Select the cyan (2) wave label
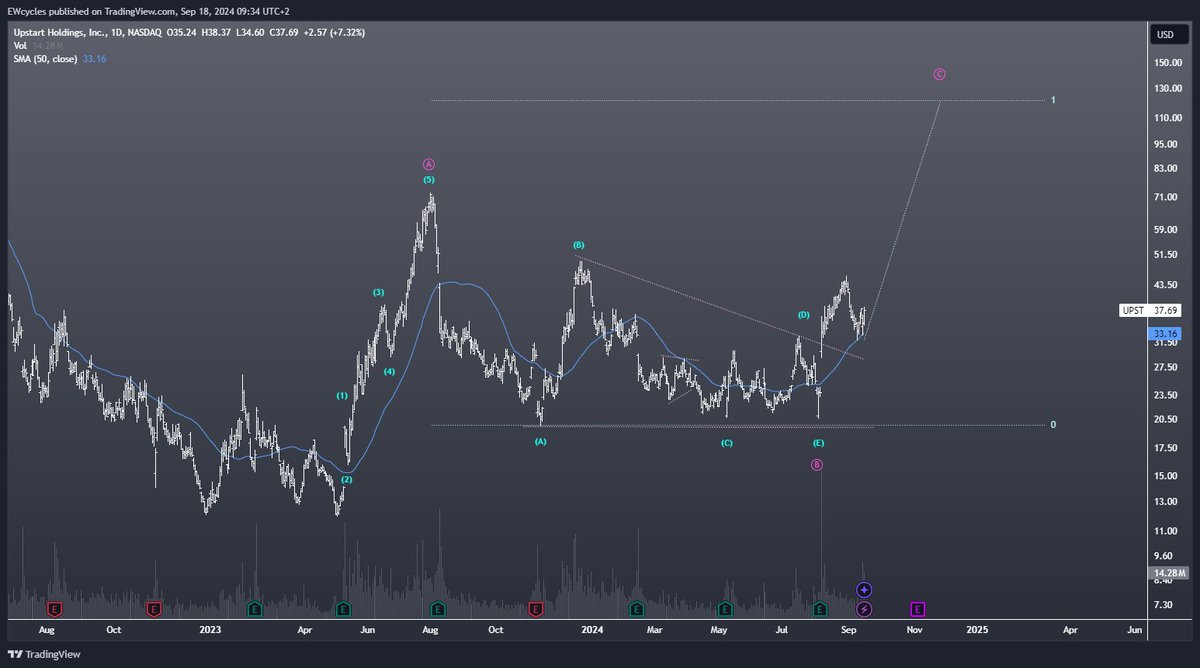Screen dimensions: 1200x668 [347, 480]
